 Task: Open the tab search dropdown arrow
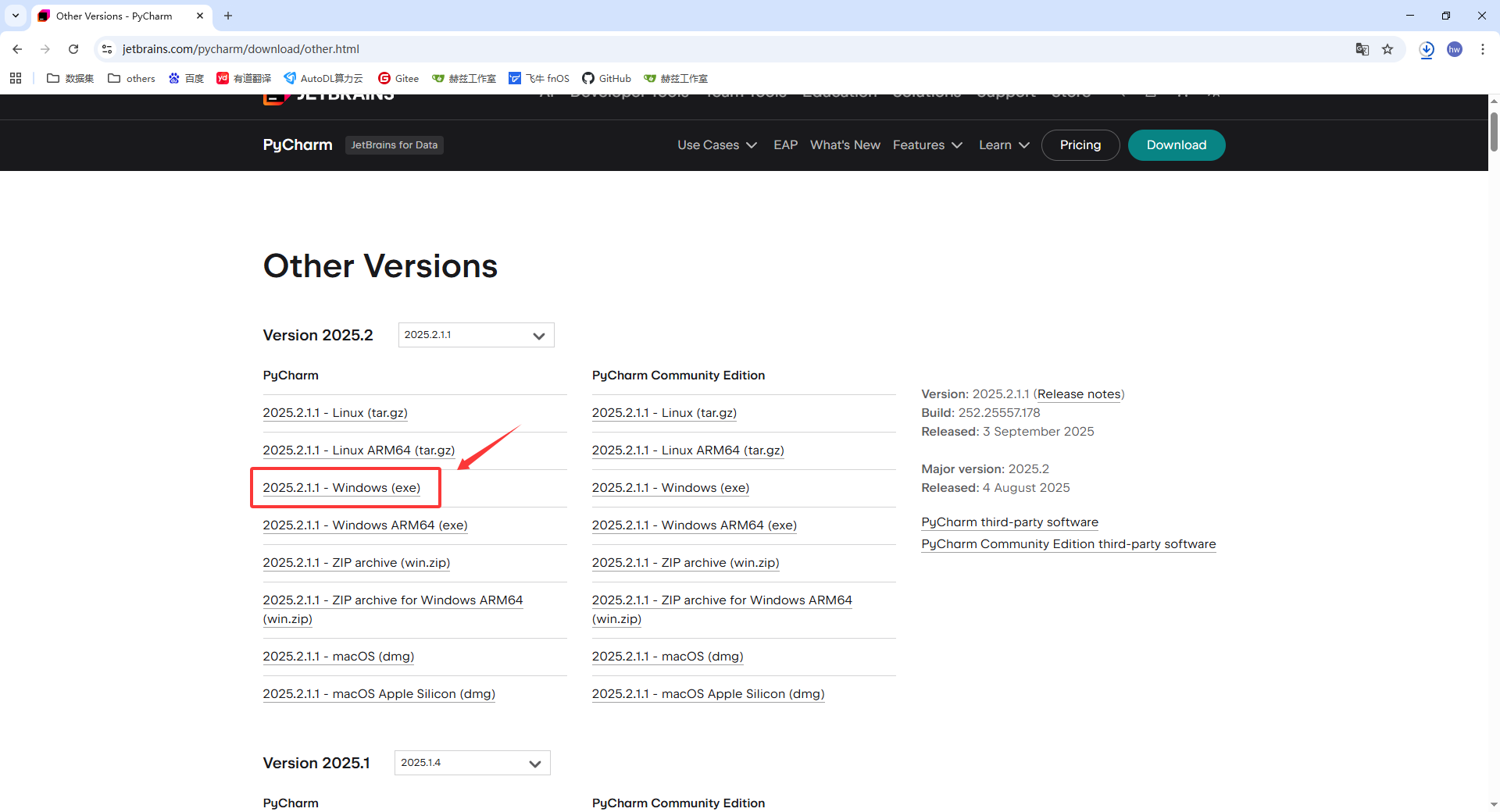[x=16, y=16]
